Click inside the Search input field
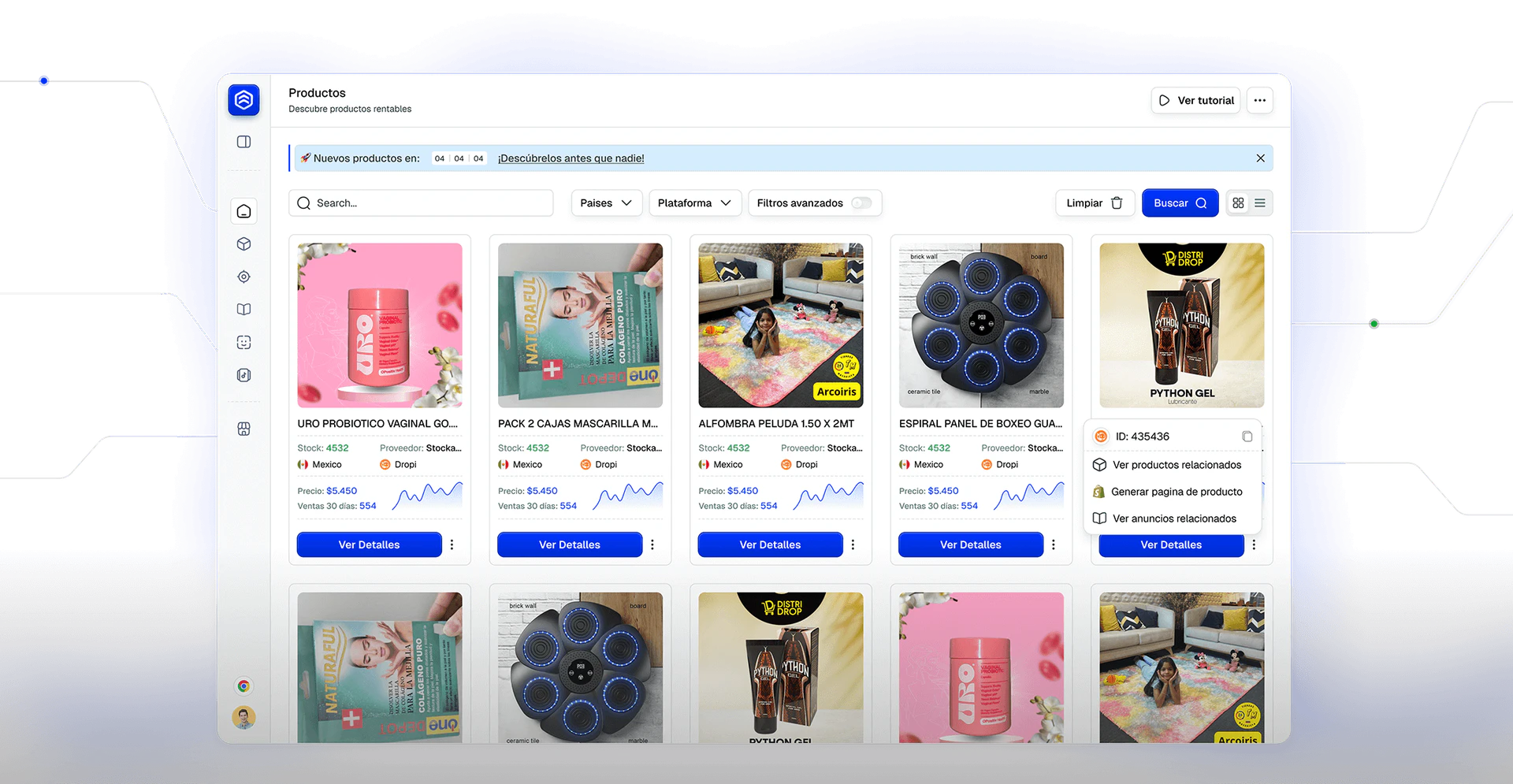 pyautogui.click(x=421, y=203)
